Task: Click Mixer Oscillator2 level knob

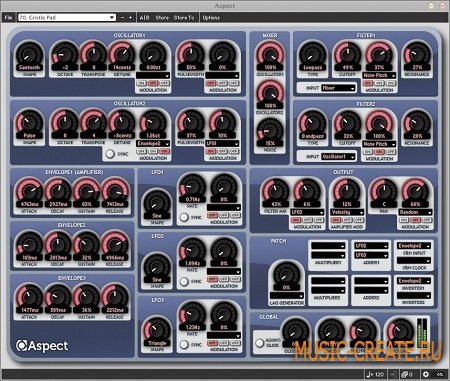Action: 270,92
